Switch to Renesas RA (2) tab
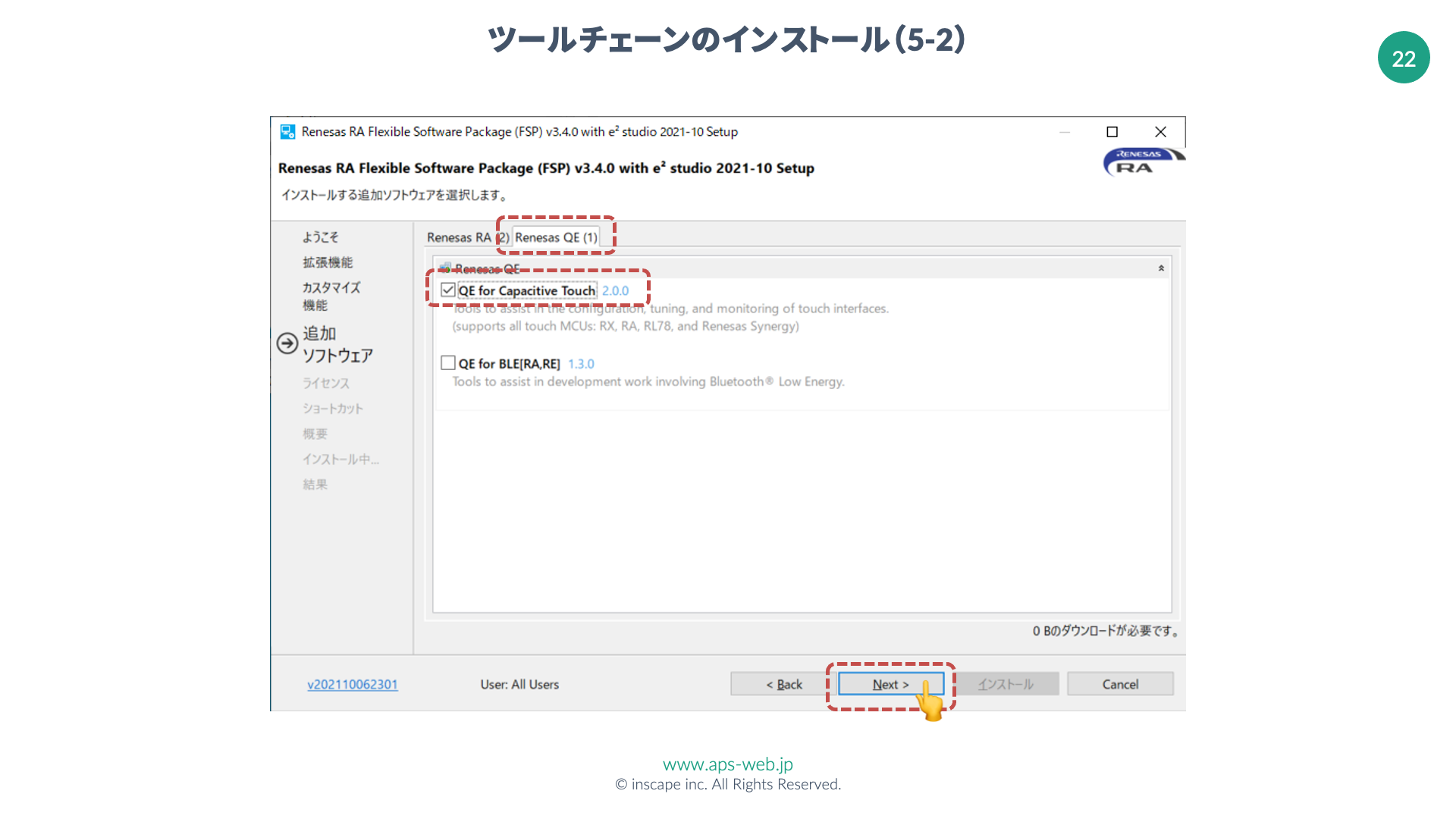This screenshot has height=819, width=1456. pyautogui.click(x=467, y=237)
